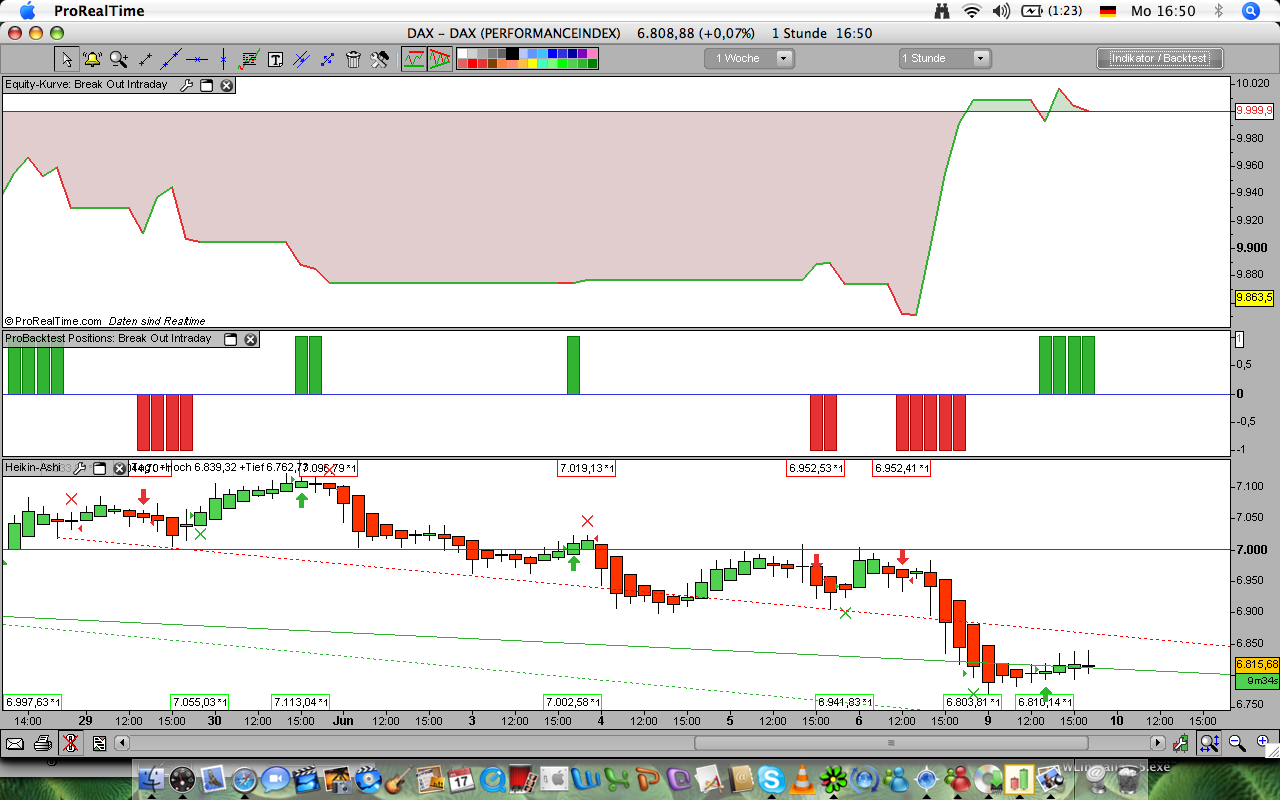Click the printer icon below chart

pos(43,743)
